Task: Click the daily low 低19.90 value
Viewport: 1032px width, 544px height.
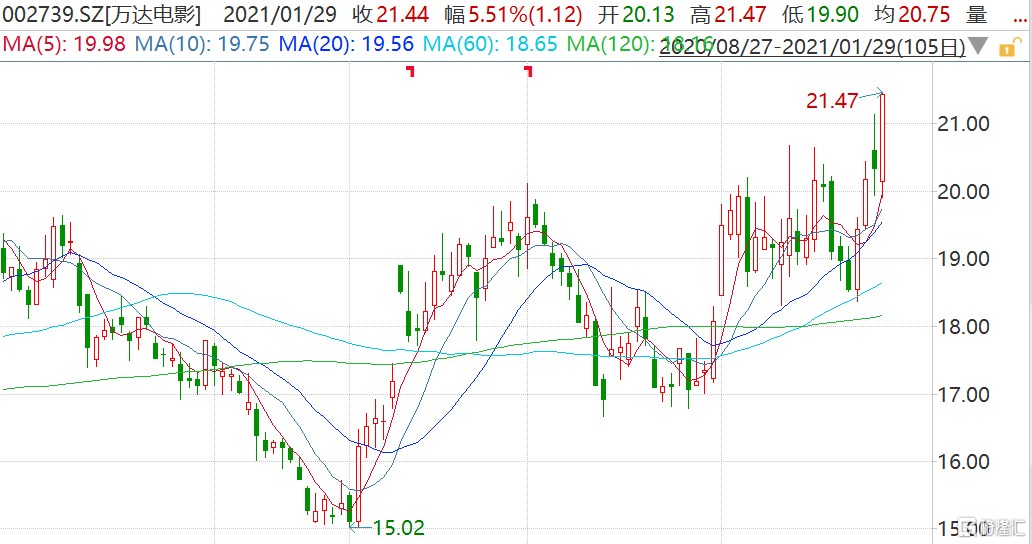Action: tap(821, 14)
